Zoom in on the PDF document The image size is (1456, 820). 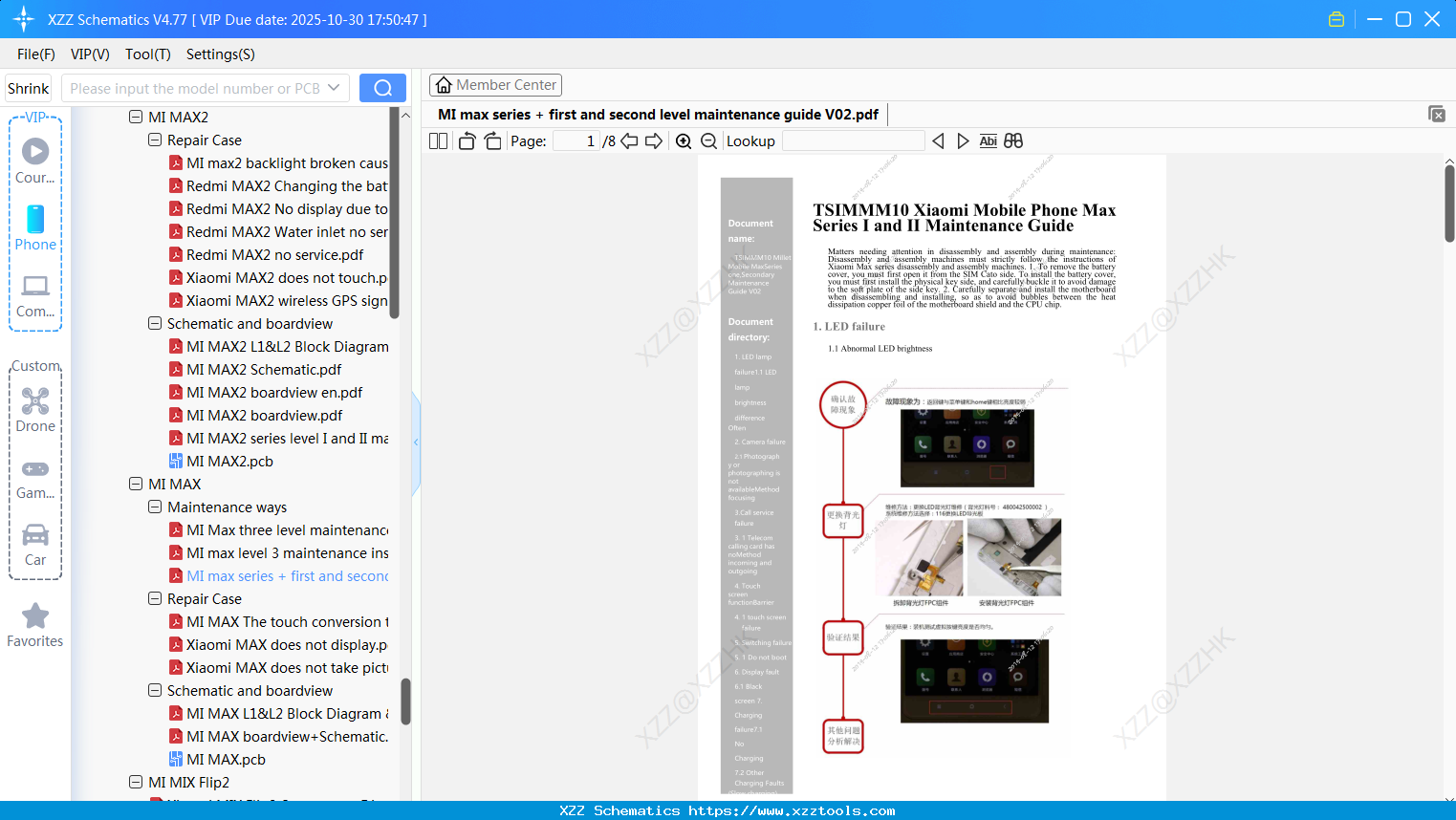pos(684,140)
